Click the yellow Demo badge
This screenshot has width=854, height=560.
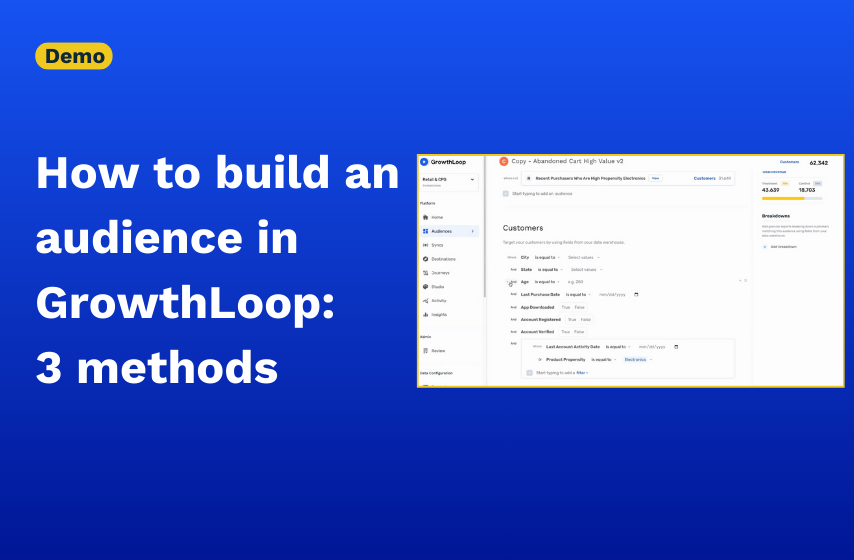[x=74, y=56]
